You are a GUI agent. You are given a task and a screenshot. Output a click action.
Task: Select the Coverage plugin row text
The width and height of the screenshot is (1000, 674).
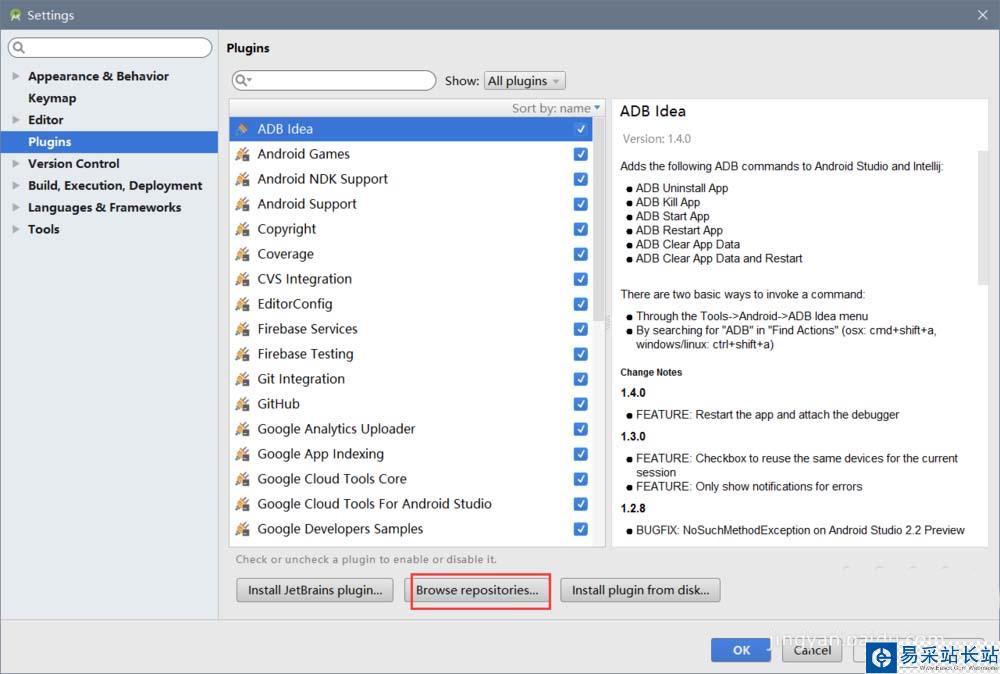tap(285, 254)
